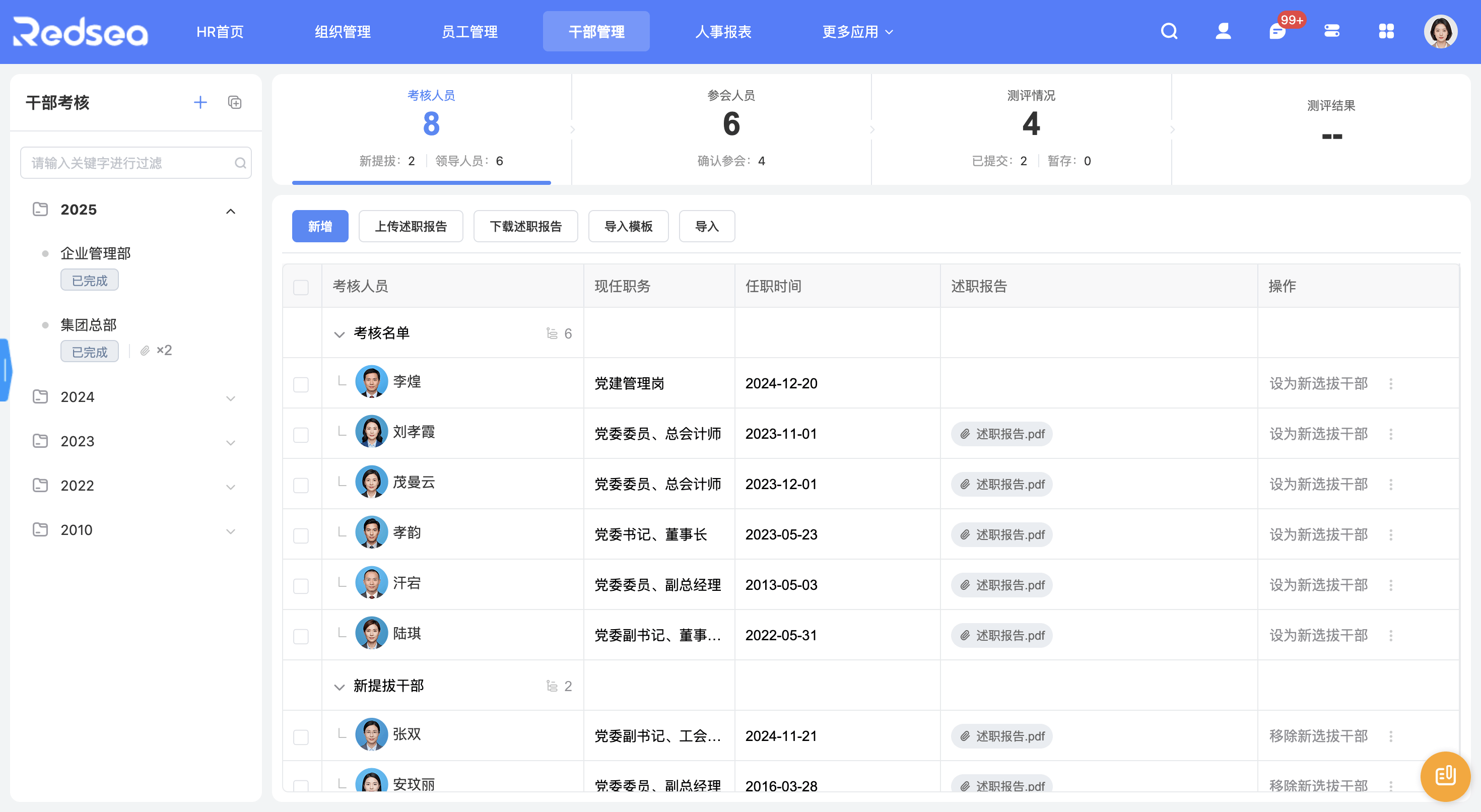Open 人事报表 menu

coord(723,32)
